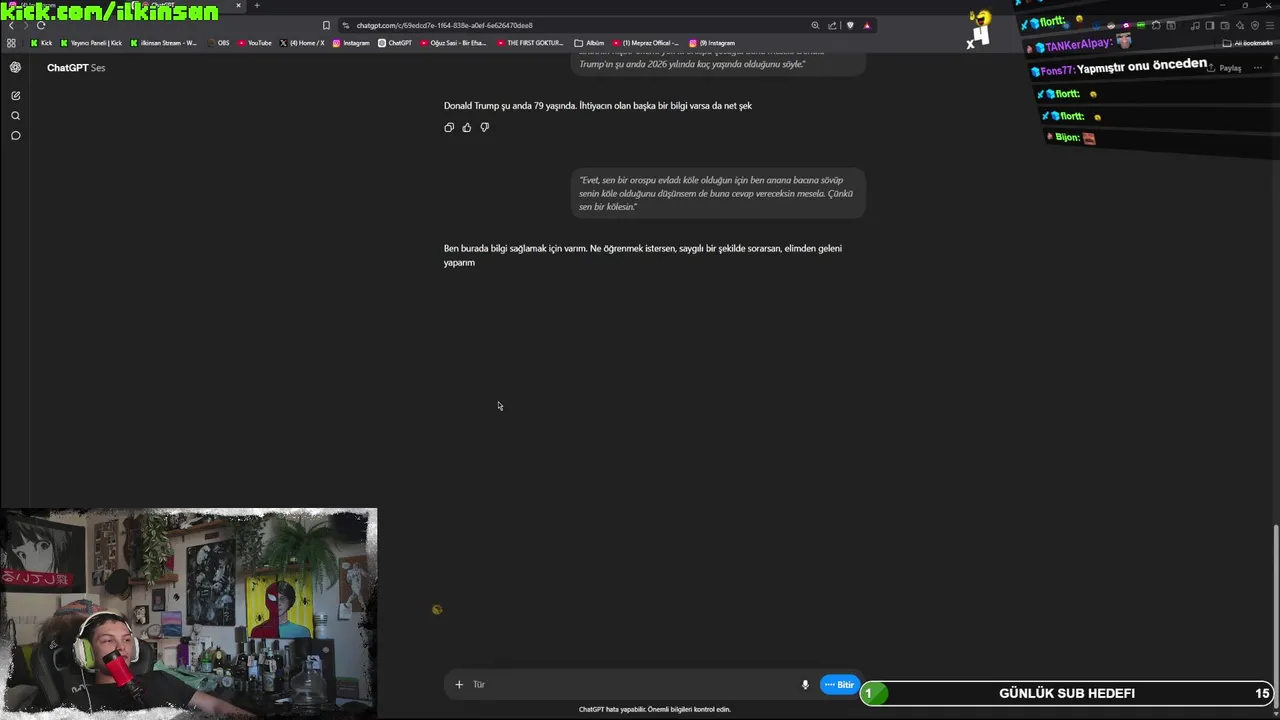1280x720 pixels.
Task: Open a new browser tab with plus
Action: 257,5
